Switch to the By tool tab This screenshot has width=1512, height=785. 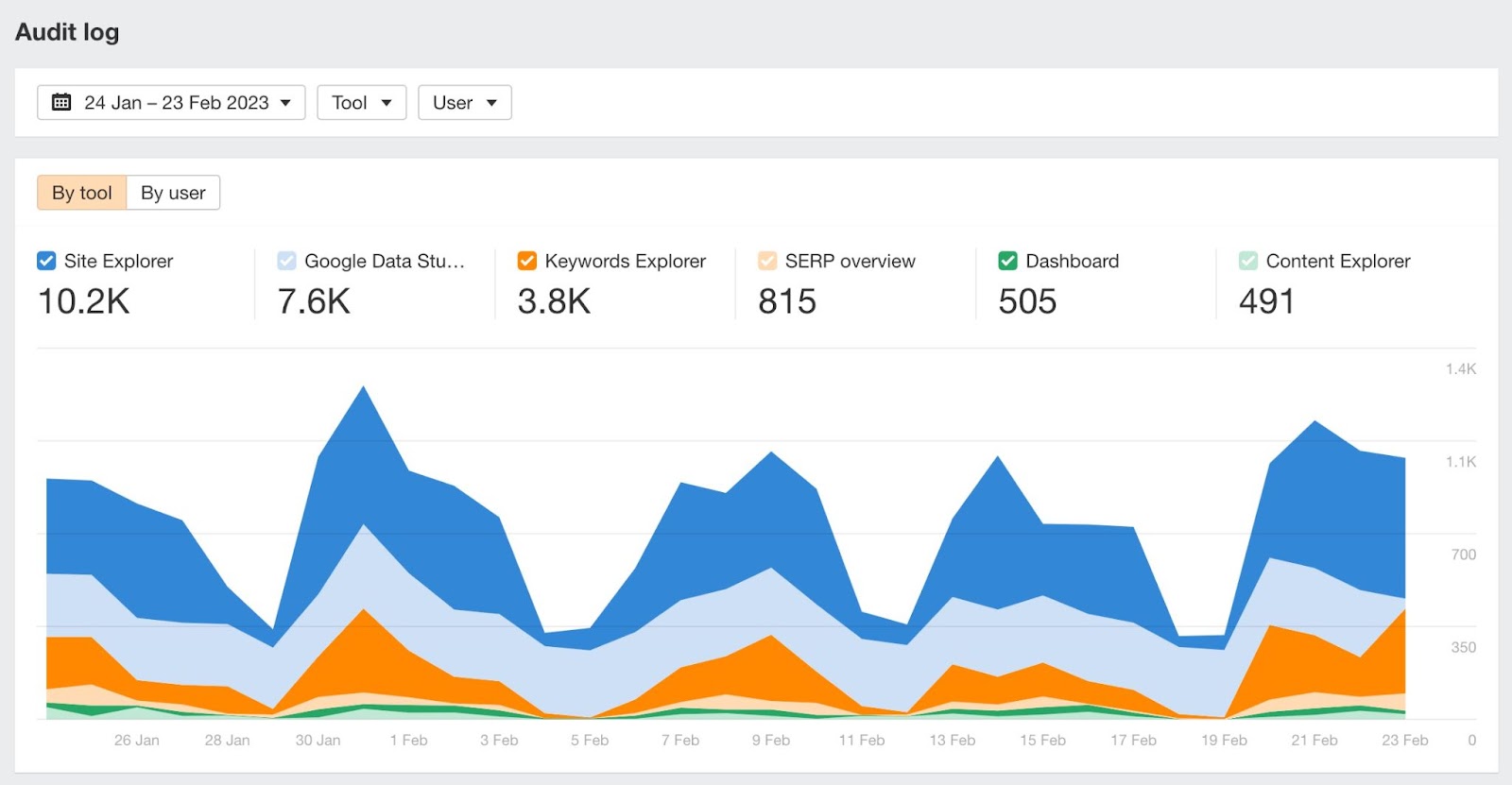[82, 193]
